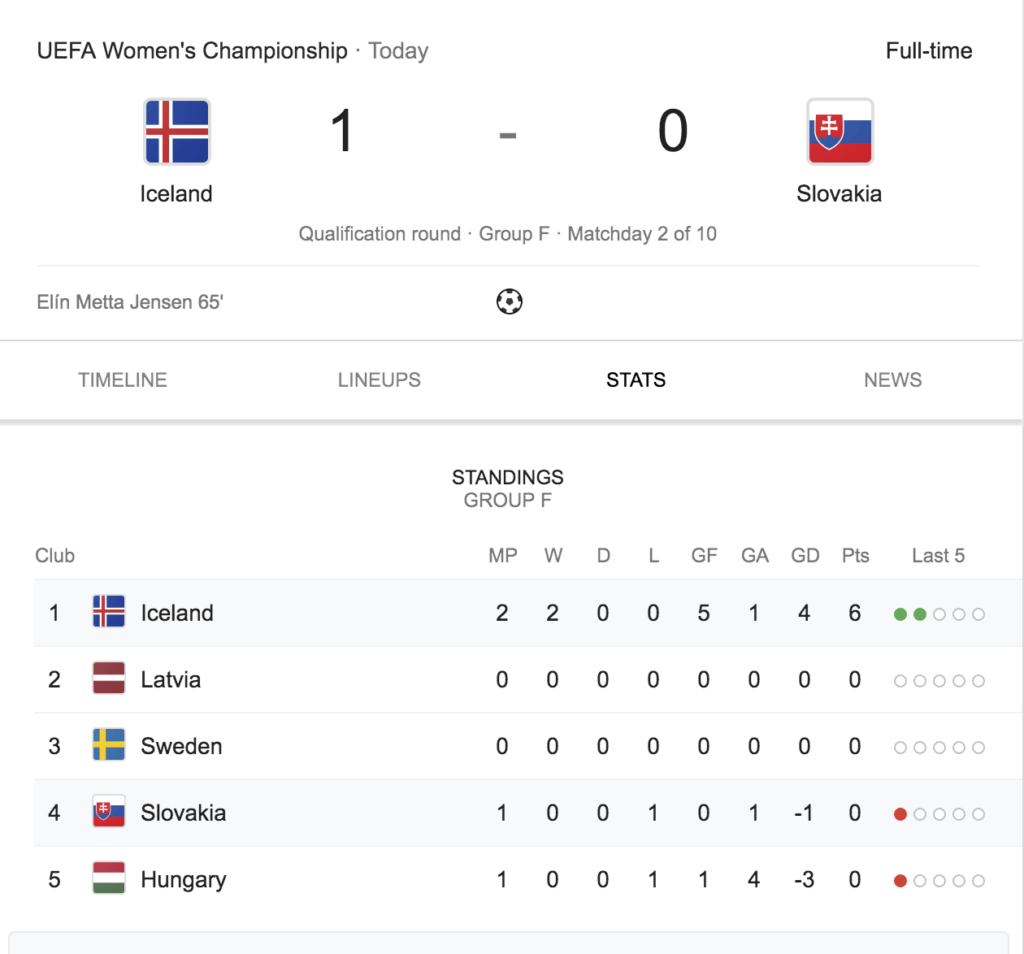The height and width of the screenshot is (954, 1024).
Task: Click the Slovakia team name under header flag
Action: pos(839,194)
